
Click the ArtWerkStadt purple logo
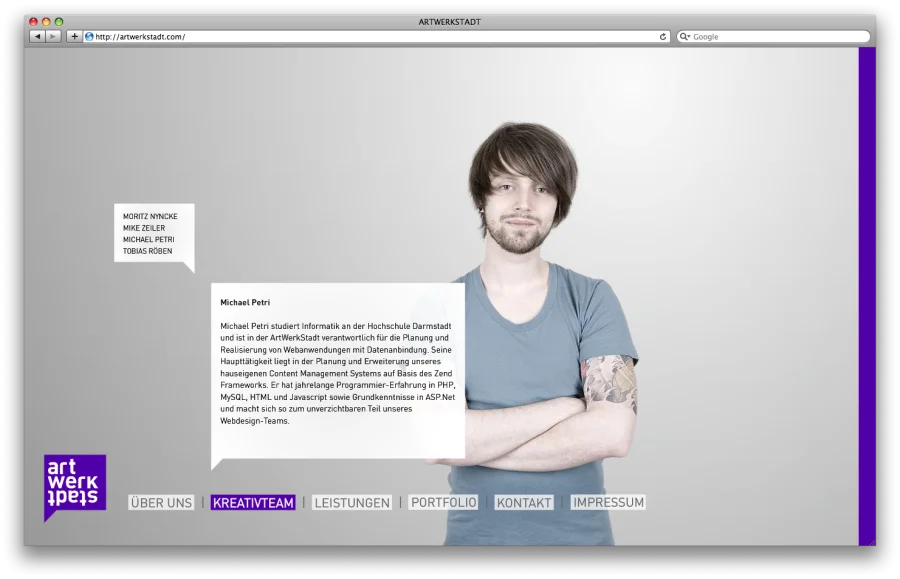(x=75, y=484)
